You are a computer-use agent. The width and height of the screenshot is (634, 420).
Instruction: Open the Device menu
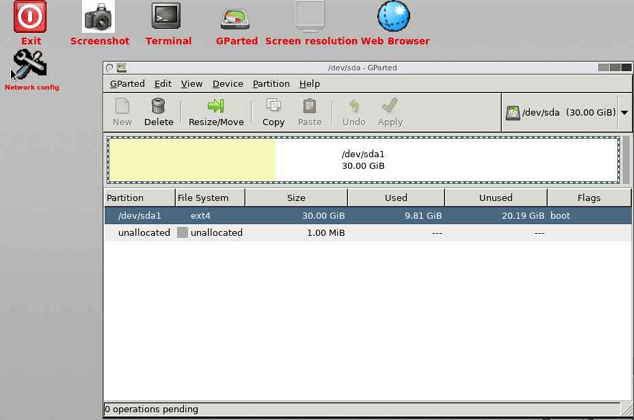click(227, 84)
